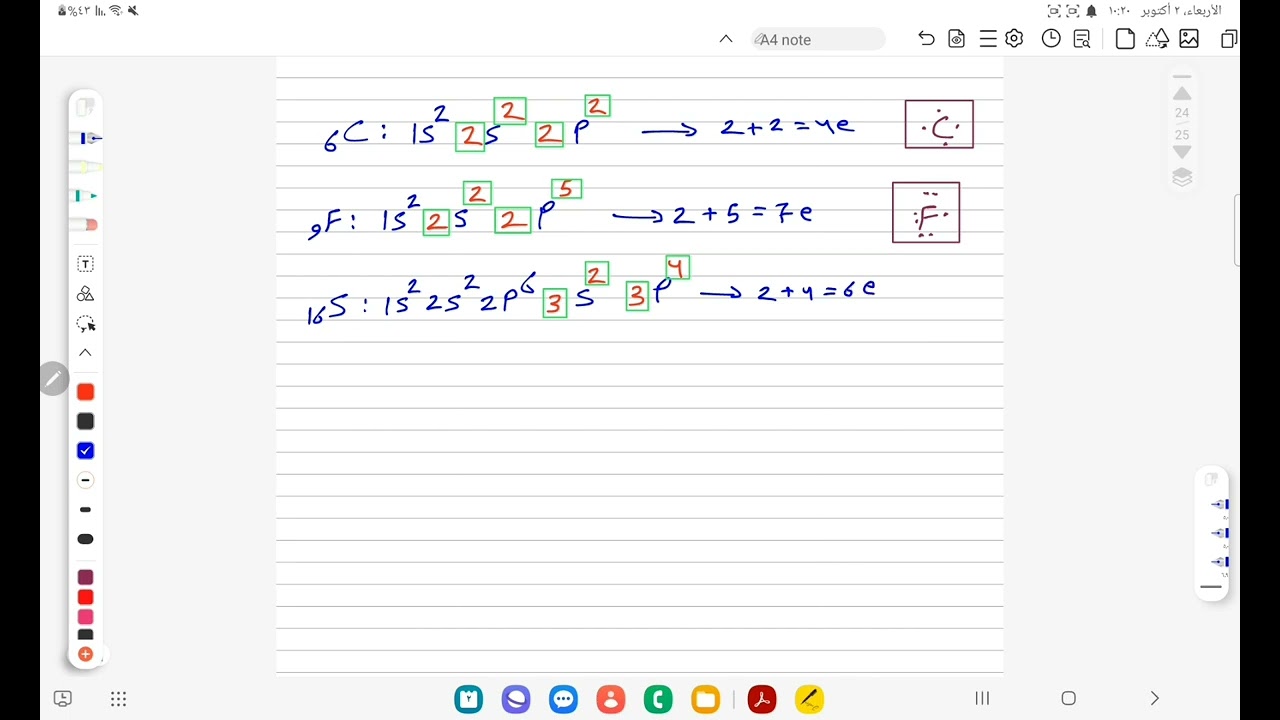Viewport: 1280px width, 720px height.
Task: Switch to reading mode icon
Action: [x=957, y=39]
